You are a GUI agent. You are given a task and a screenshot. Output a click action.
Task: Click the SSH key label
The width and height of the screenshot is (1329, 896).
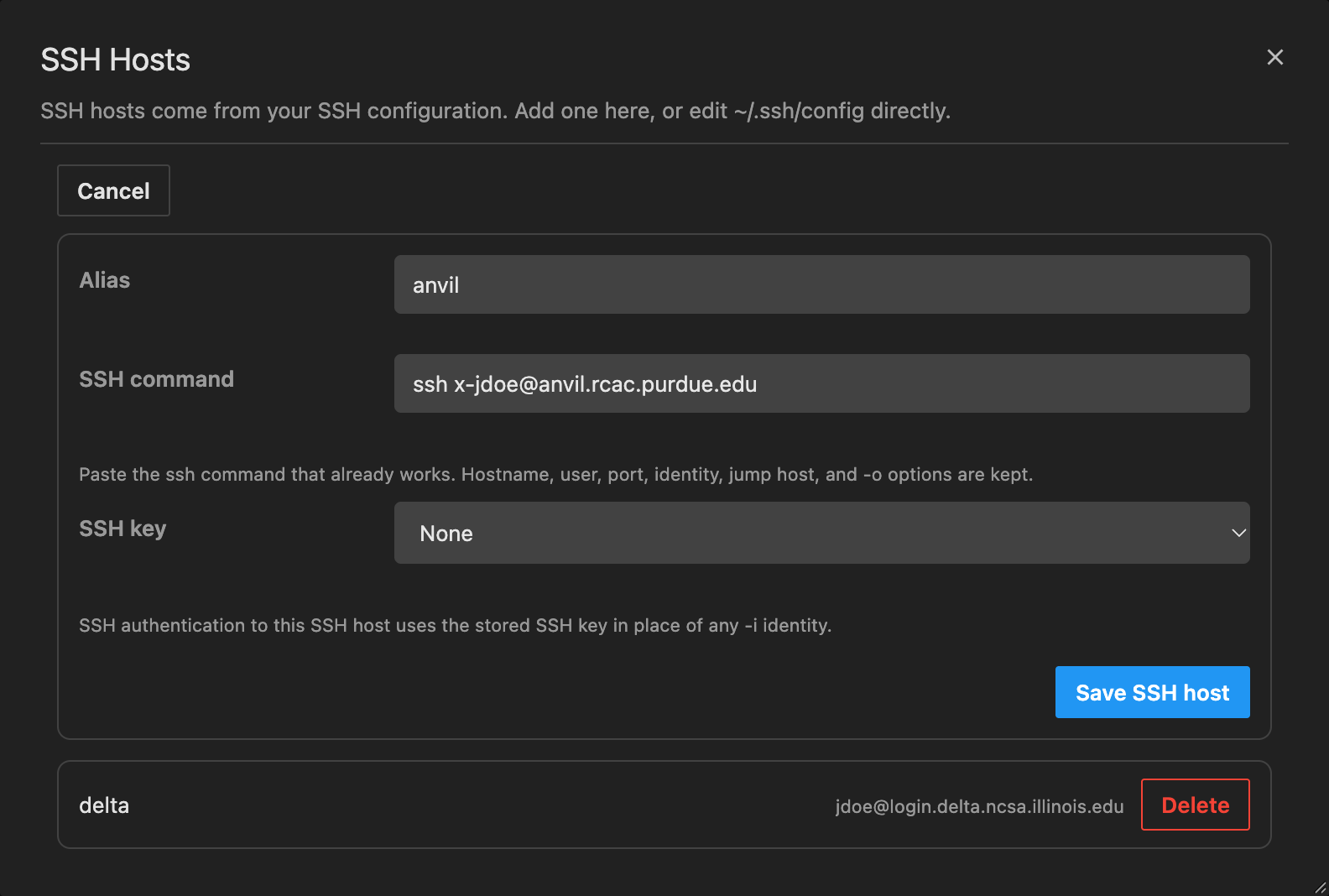tap(122, 529)
